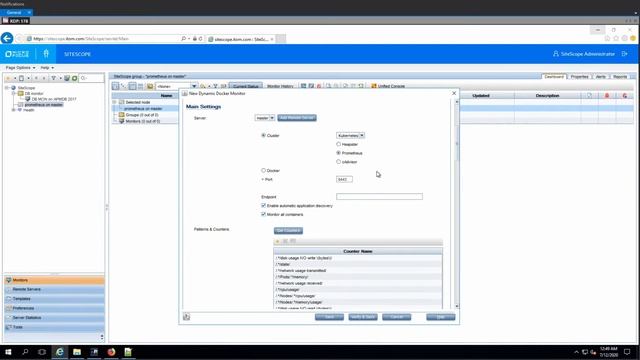The image size is (640, 360).
Task: Open the Page Options dropdown menu
Action: click(20, 67)
